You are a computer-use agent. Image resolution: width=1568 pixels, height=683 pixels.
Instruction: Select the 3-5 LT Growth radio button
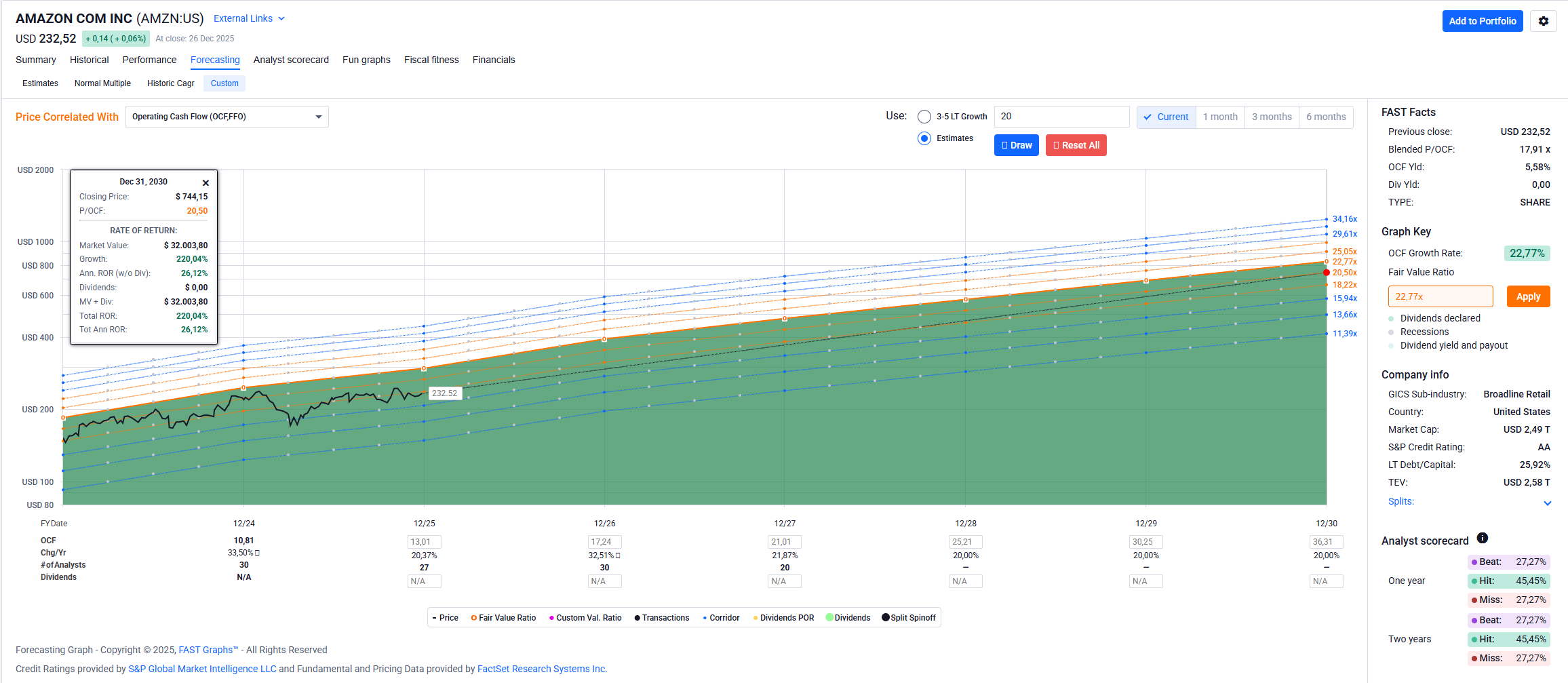tap(924, 117)
